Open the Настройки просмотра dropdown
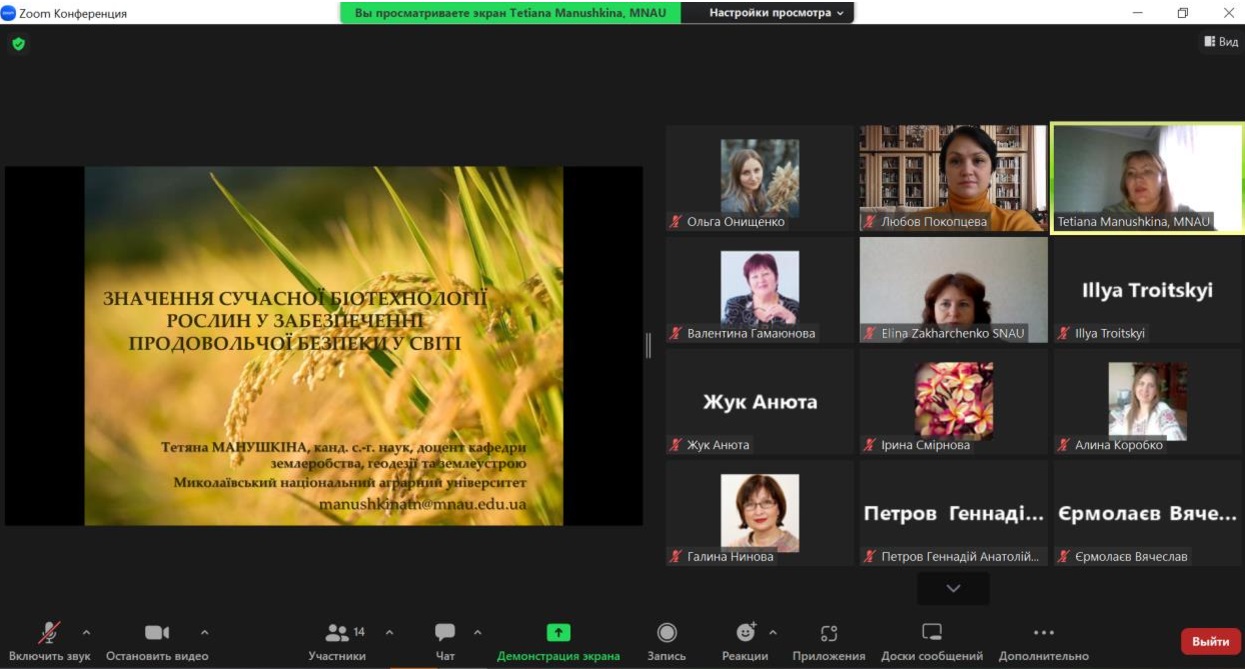 pyautogui.click(x=776, y=13)
